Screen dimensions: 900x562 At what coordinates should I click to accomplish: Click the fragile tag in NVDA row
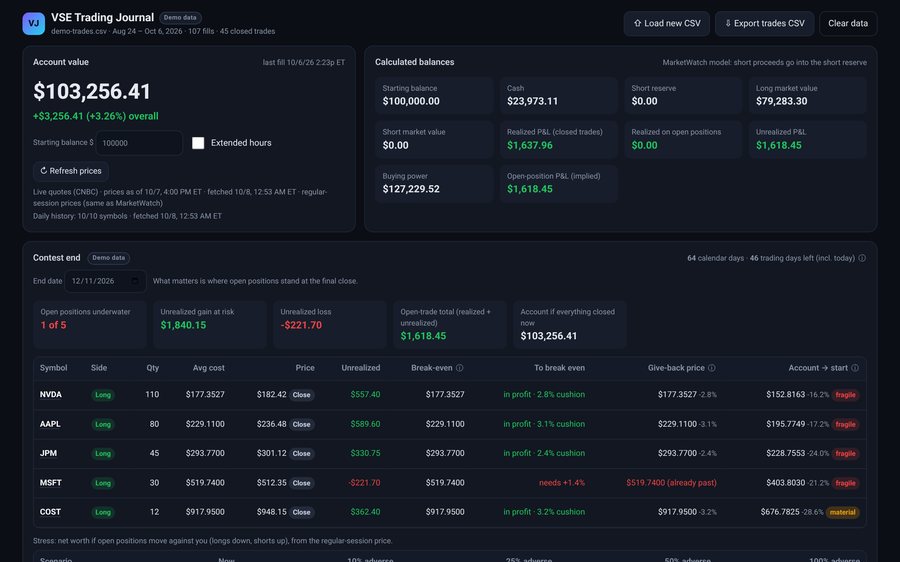845,395
